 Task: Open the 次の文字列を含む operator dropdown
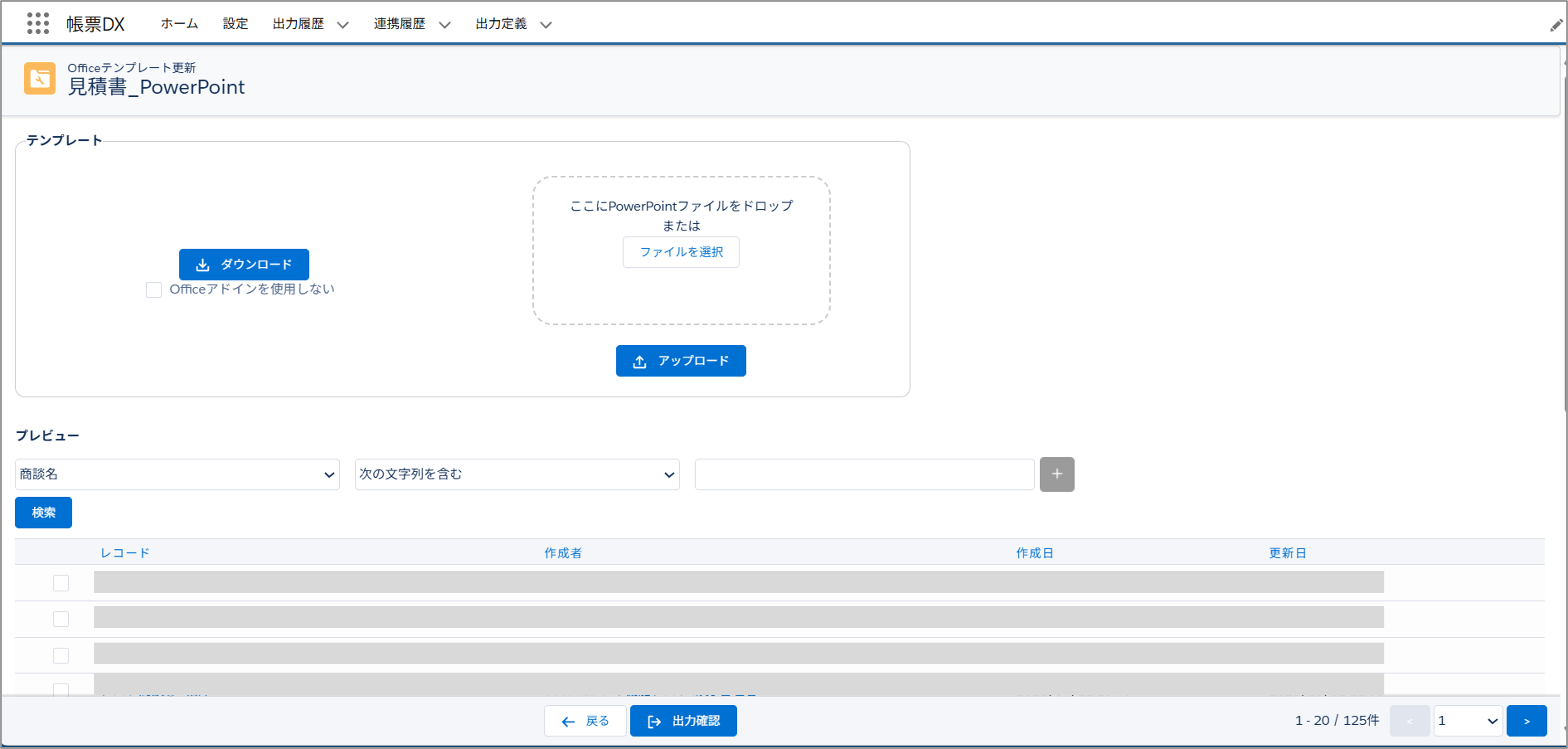(516, 474)
